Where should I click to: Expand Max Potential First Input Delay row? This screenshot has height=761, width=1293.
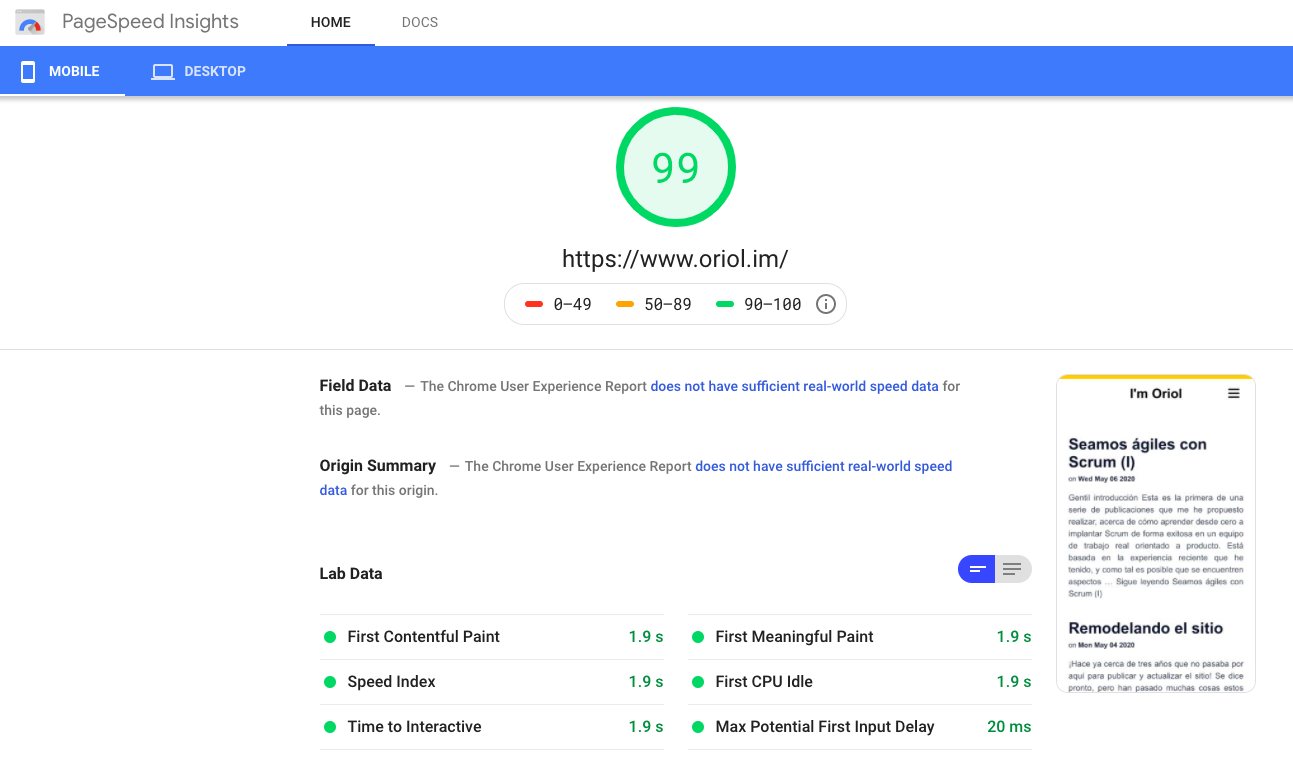tap(860, 727)
